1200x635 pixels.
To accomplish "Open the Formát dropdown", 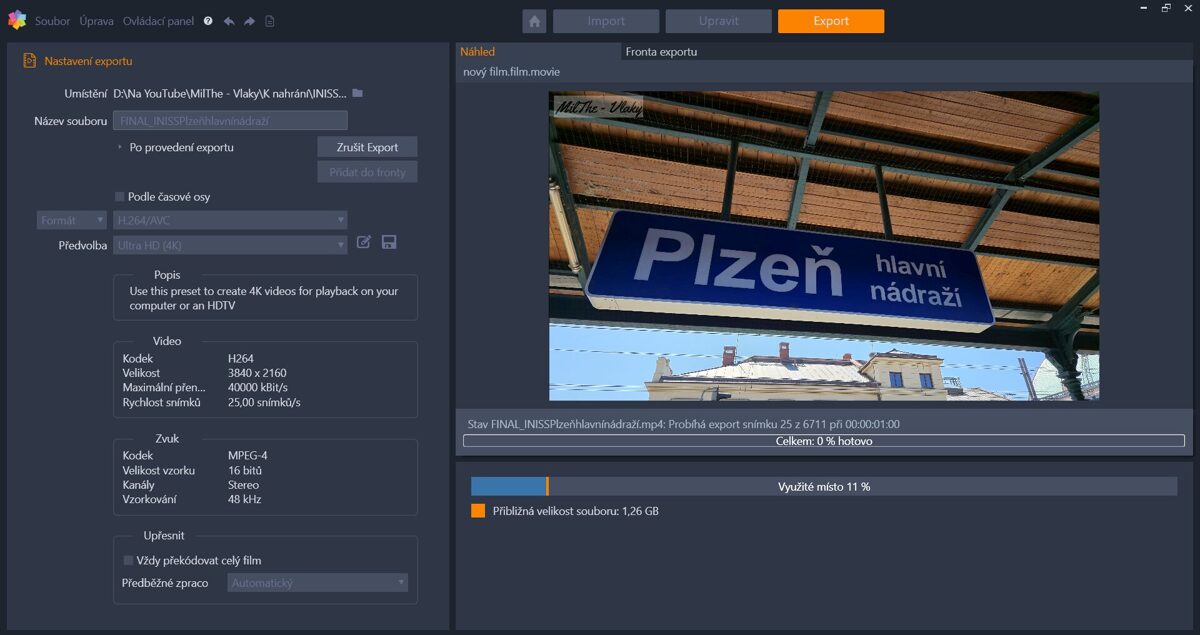I will 71,219.
